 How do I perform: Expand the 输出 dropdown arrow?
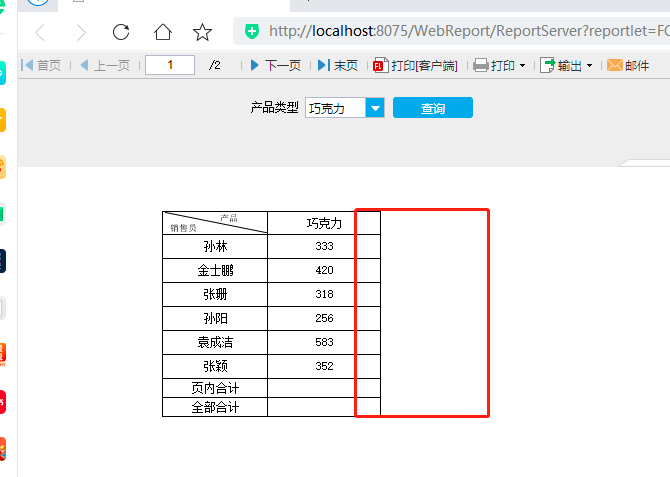(589, 66)
